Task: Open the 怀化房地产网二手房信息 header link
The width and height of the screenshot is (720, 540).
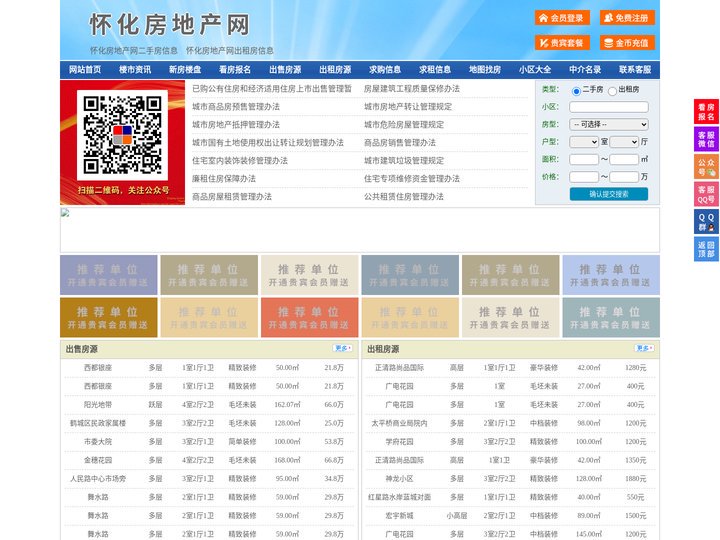Action: [134, 51]
